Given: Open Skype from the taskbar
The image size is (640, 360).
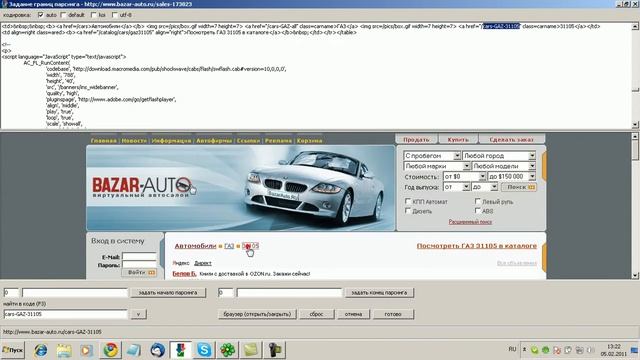Looking at the screenshot, I should coord(204,350).
